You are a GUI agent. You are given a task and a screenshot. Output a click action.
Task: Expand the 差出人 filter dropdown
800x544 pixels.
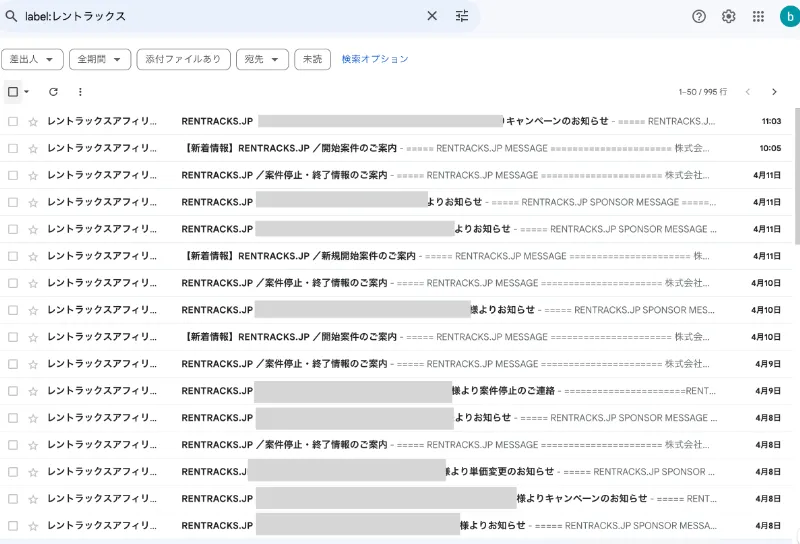pyautogui.click(x=32, y=59)
